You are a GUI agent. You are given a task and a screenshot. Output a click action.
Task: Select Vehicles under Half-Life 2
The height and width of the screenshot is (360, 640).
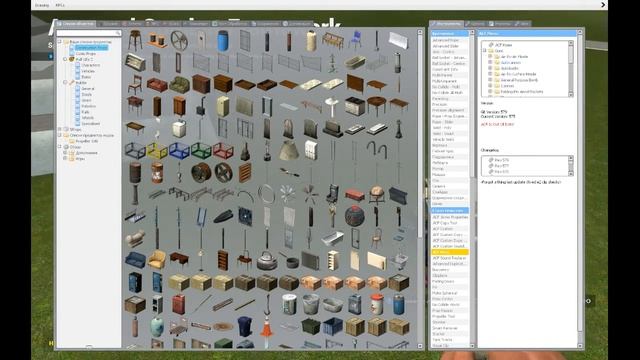point(88,71)
